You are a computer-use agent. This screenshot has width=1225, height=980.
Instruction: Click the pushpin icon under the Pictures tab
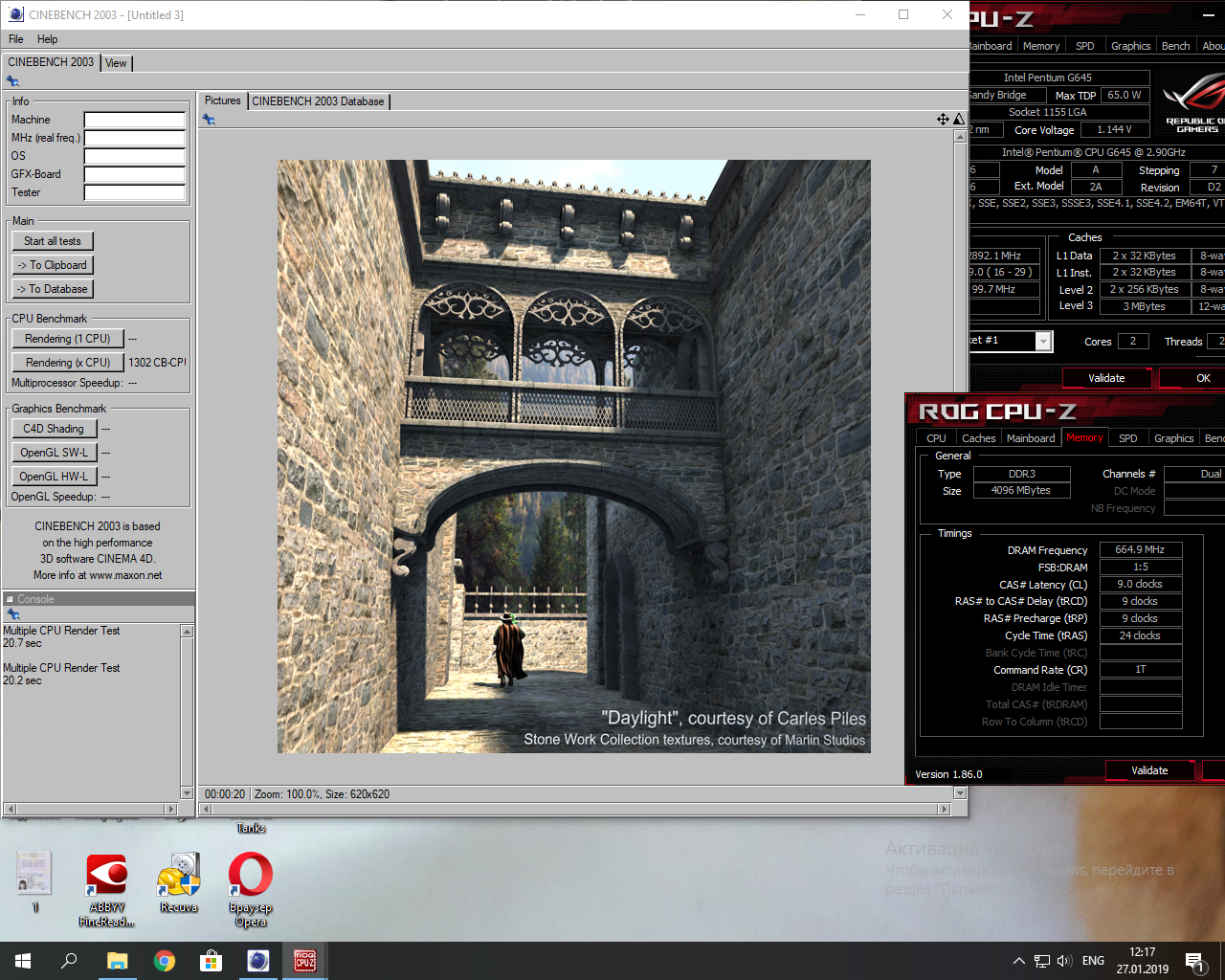click(x=209, y=120)
